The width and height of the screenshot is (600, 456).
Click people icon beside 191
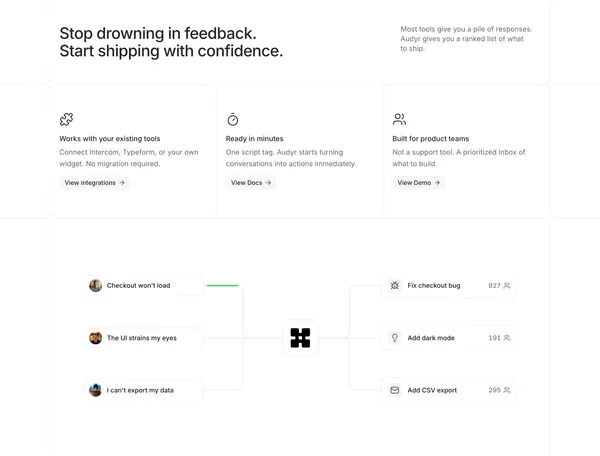[507, 338]
